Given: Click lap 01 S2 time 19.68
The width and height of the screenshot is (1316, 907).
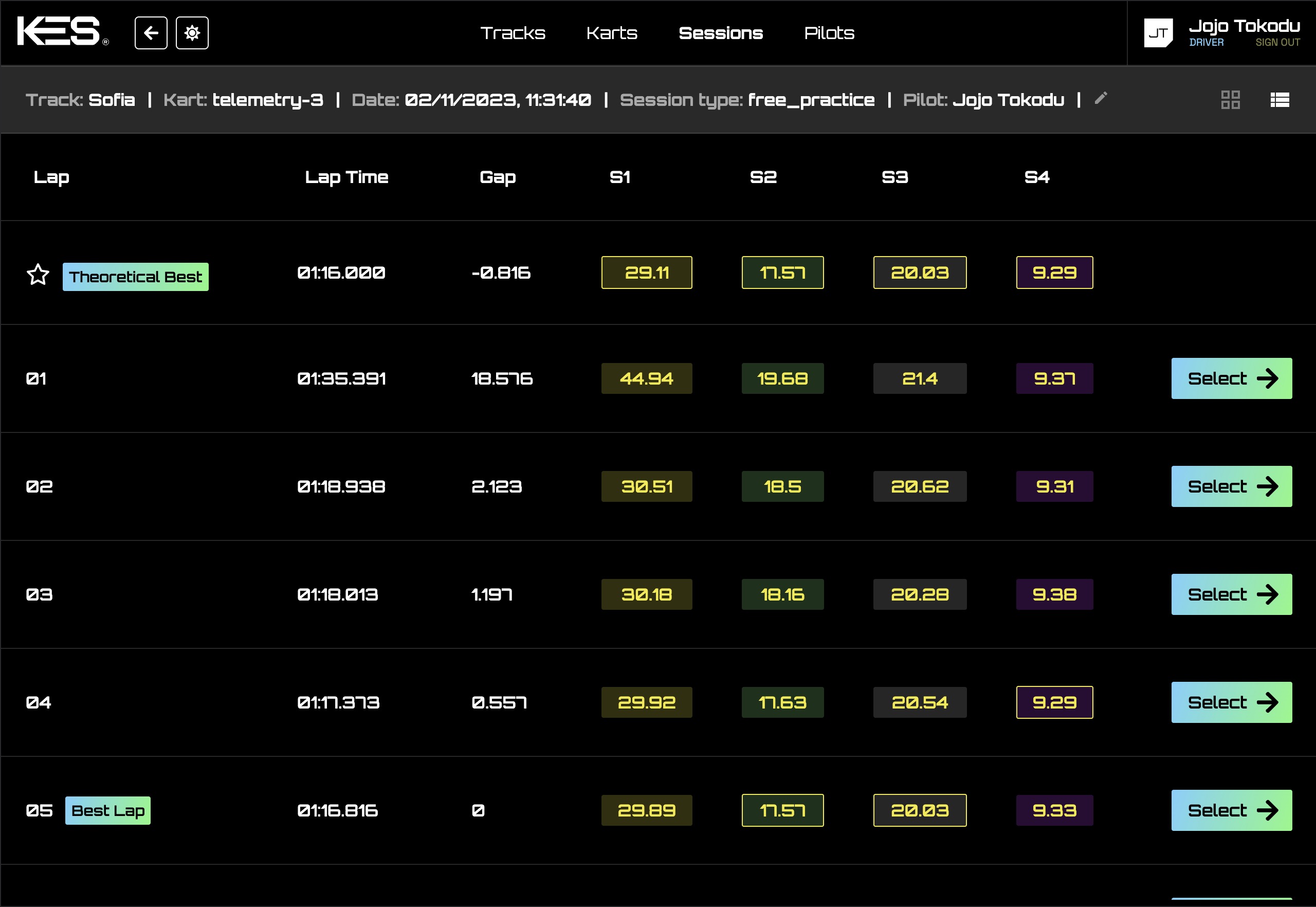Looking at the screenshot, I should [x=782, y=378].
